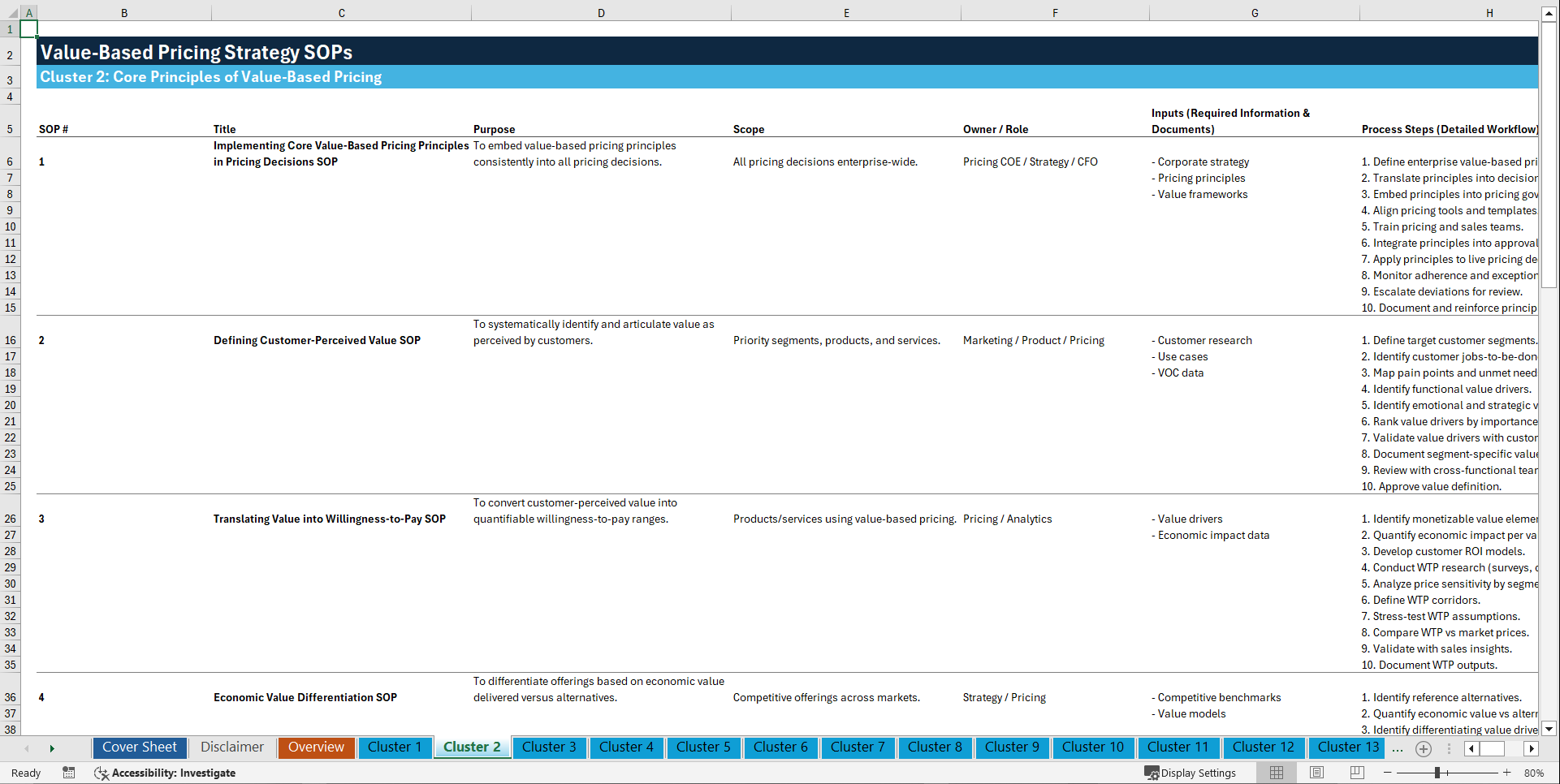The image size is (1560, 784).
Task: Click the macro recording icon near Ready
Action: coord(69,773)
